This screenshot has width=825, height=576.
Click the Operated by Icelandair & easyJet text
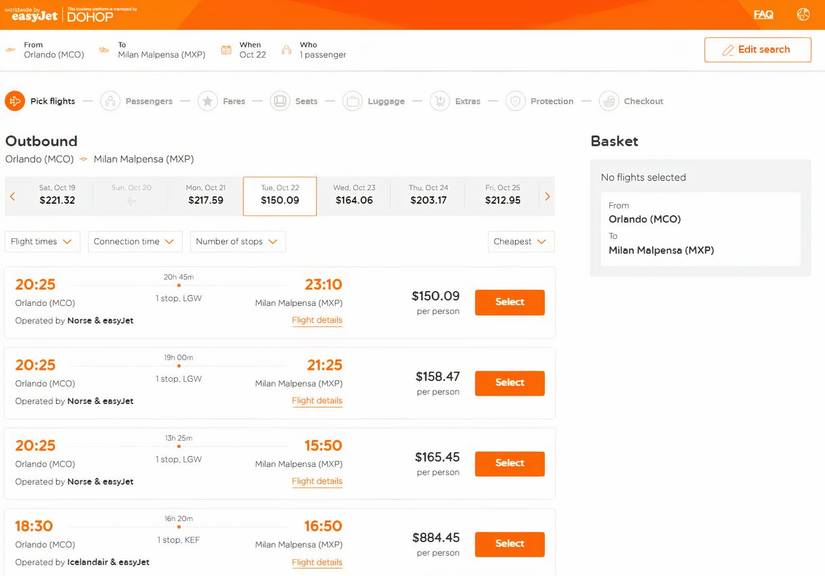pyautogui.click(x=82, y=562)
